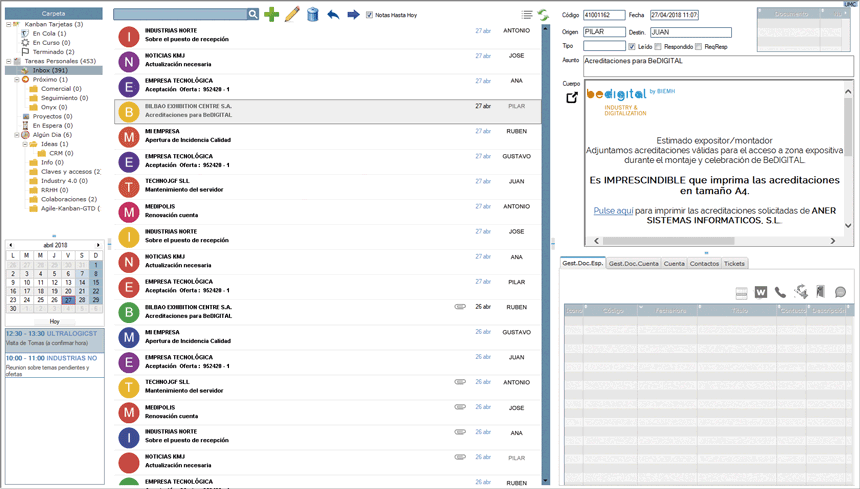Check the 'Respondido' checkbox
Image resolution: width=860 pixels, height=489 pixels.
tap(658, 47)
